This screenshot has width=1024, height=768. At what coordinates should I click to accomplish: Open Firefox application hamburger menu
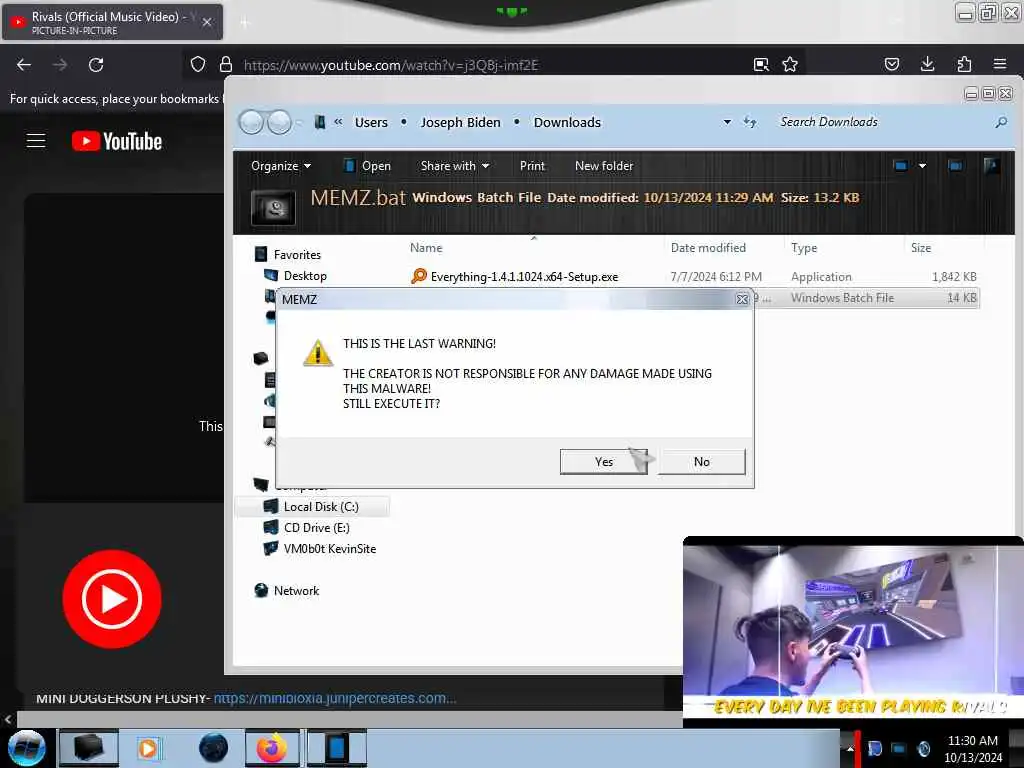pyautogui.click(x=1000, y=64)
